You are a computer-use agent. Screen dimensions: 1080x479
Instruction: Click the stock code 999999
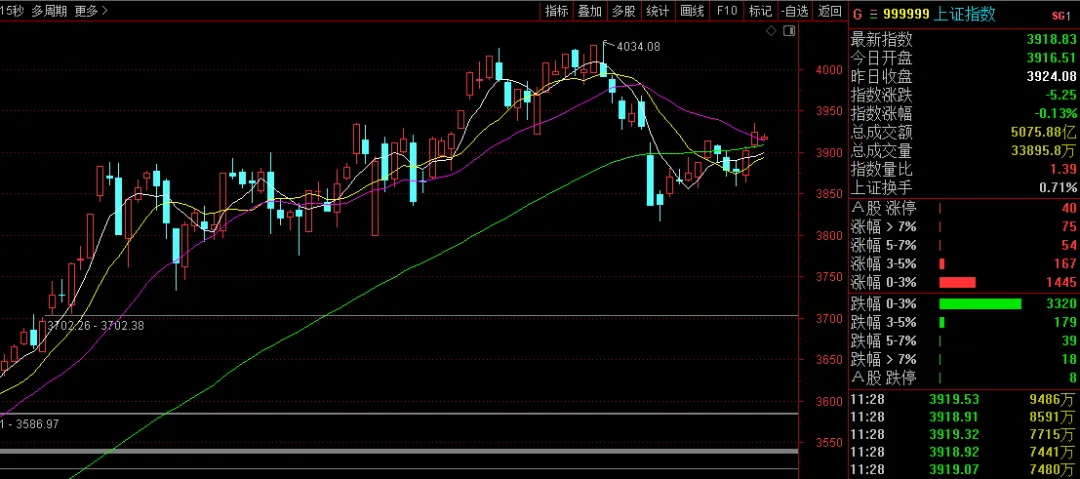click(905, 14)
